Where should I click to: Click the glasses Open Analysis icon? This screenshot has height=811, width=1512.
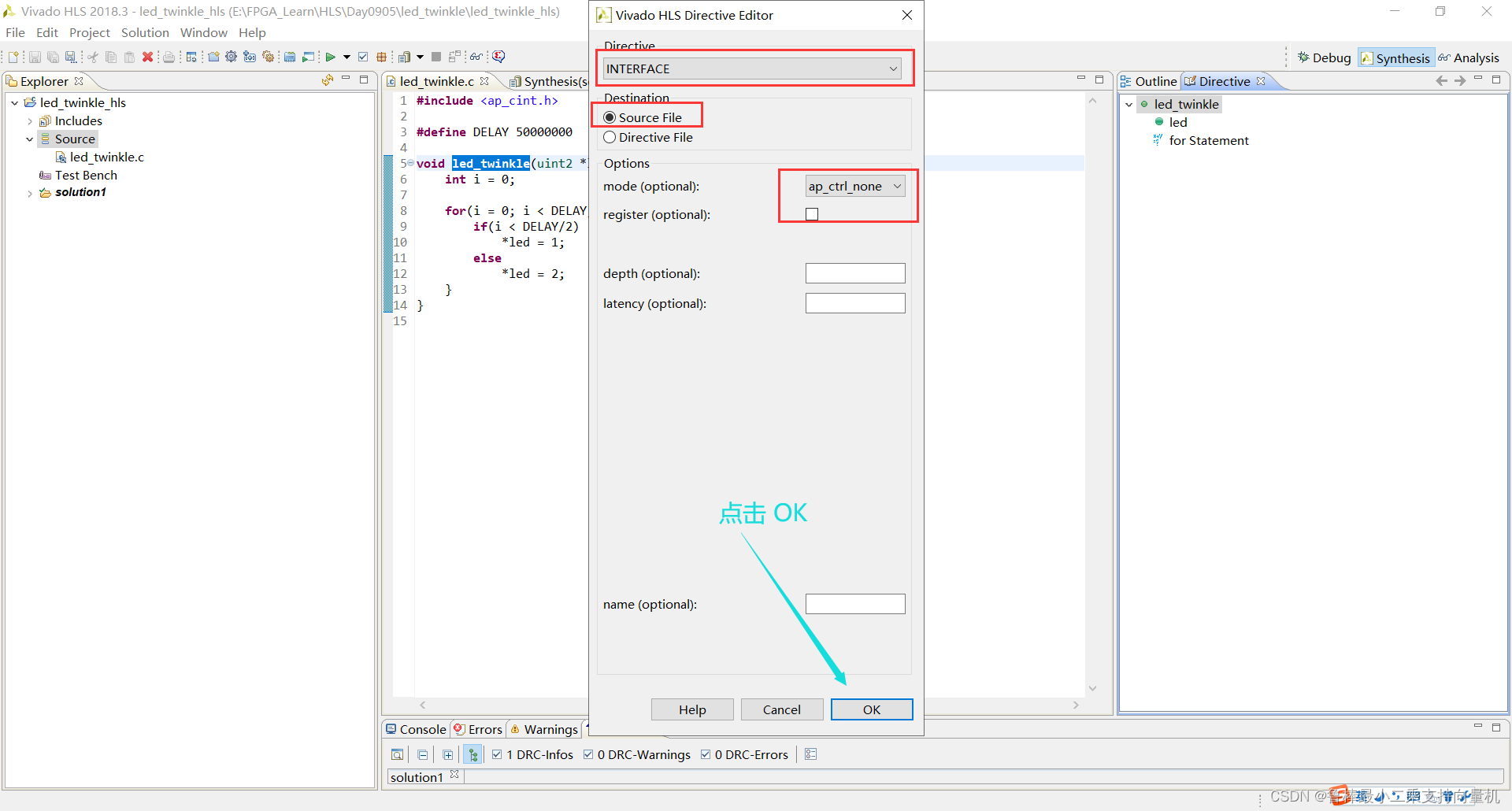coord(476,57)
